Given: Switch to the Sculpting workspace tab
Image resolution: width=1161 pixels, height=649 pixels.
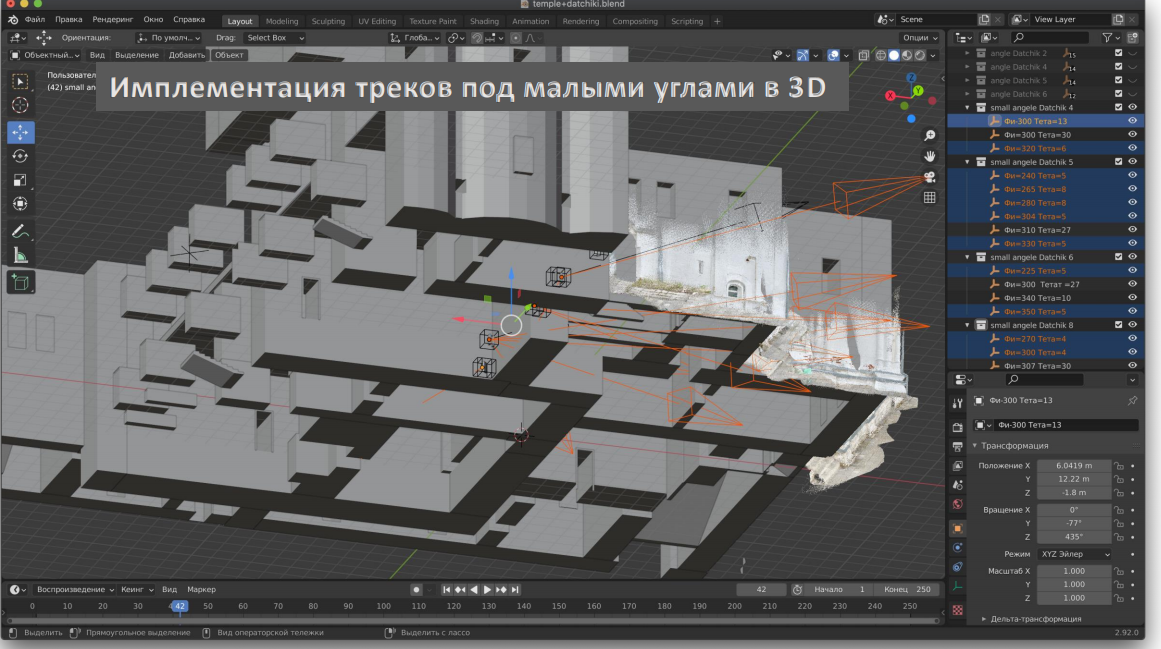Looking at the screenshot, I should (327, 21).
